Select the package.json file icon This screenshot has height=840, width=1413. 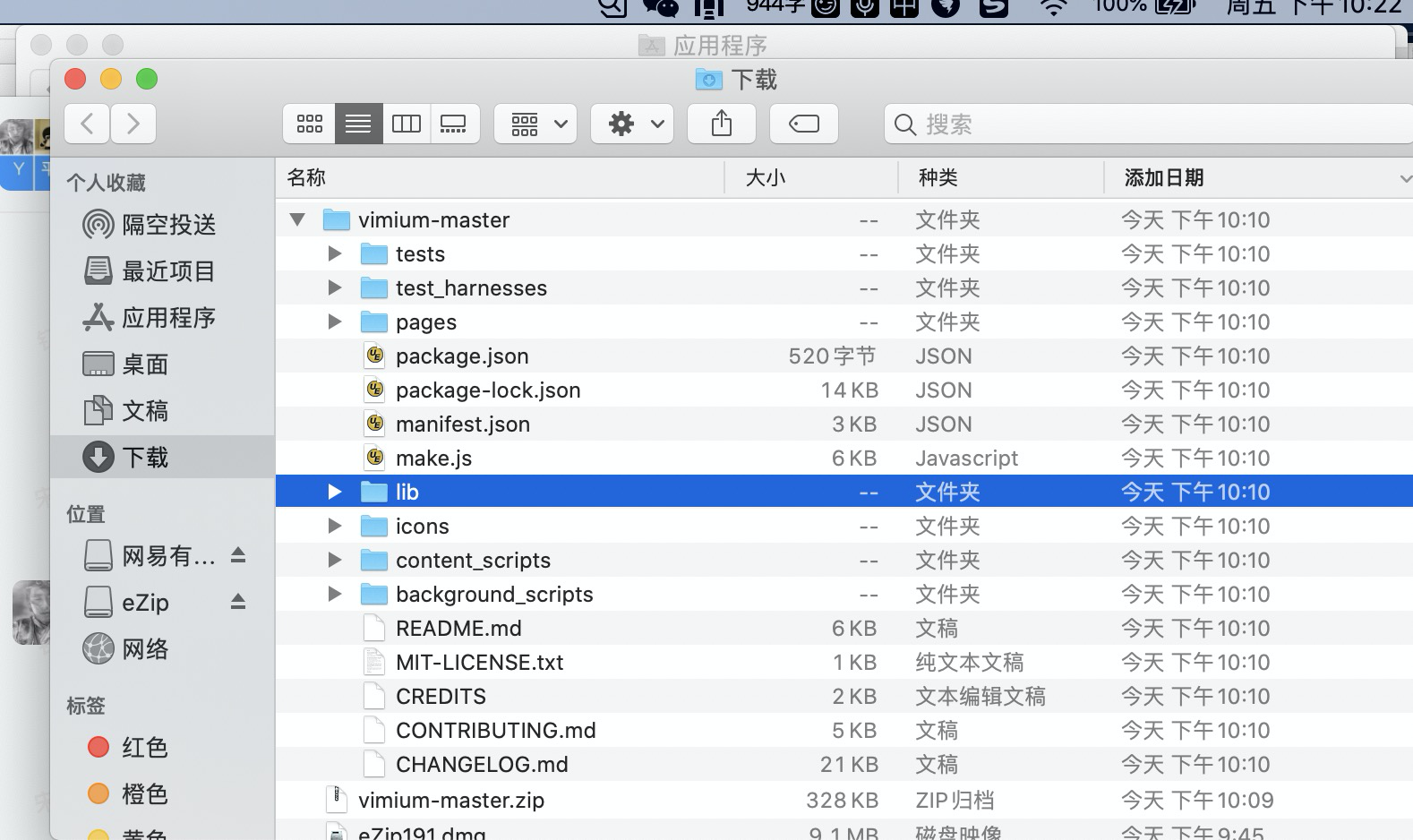tap(374, 356)
